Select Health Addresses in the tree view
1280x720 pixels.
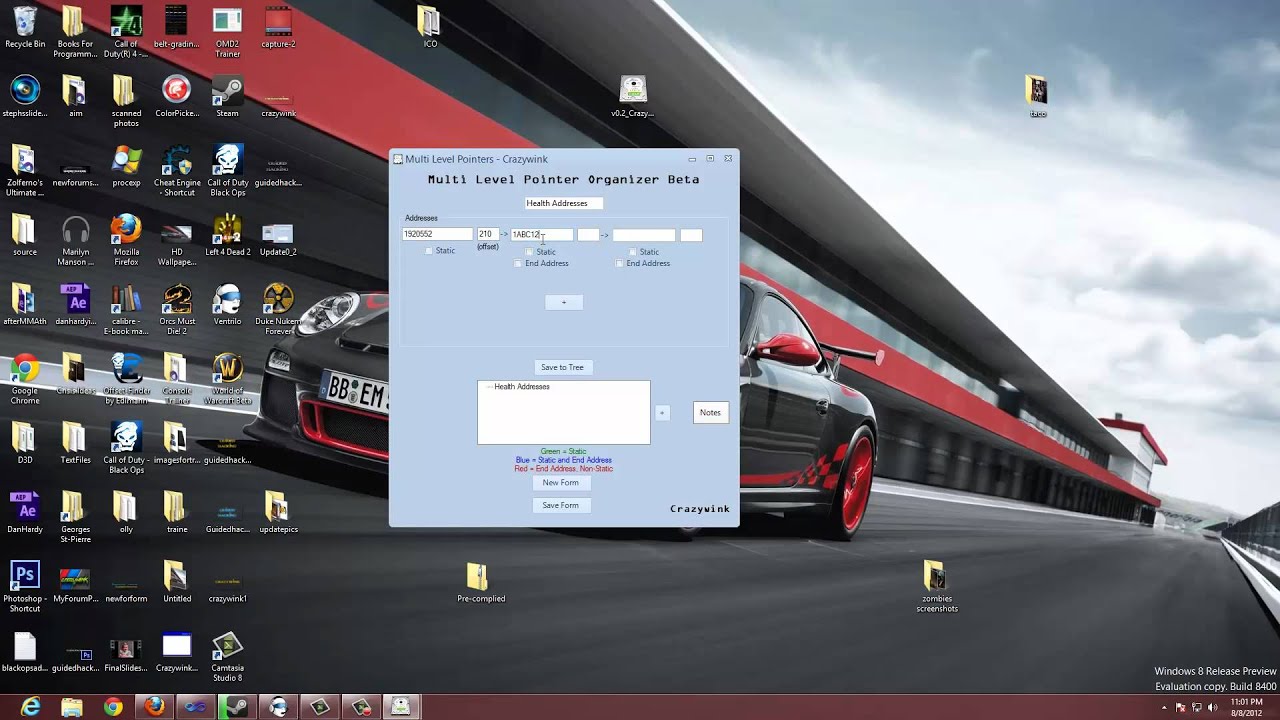[x=521, y=386]
